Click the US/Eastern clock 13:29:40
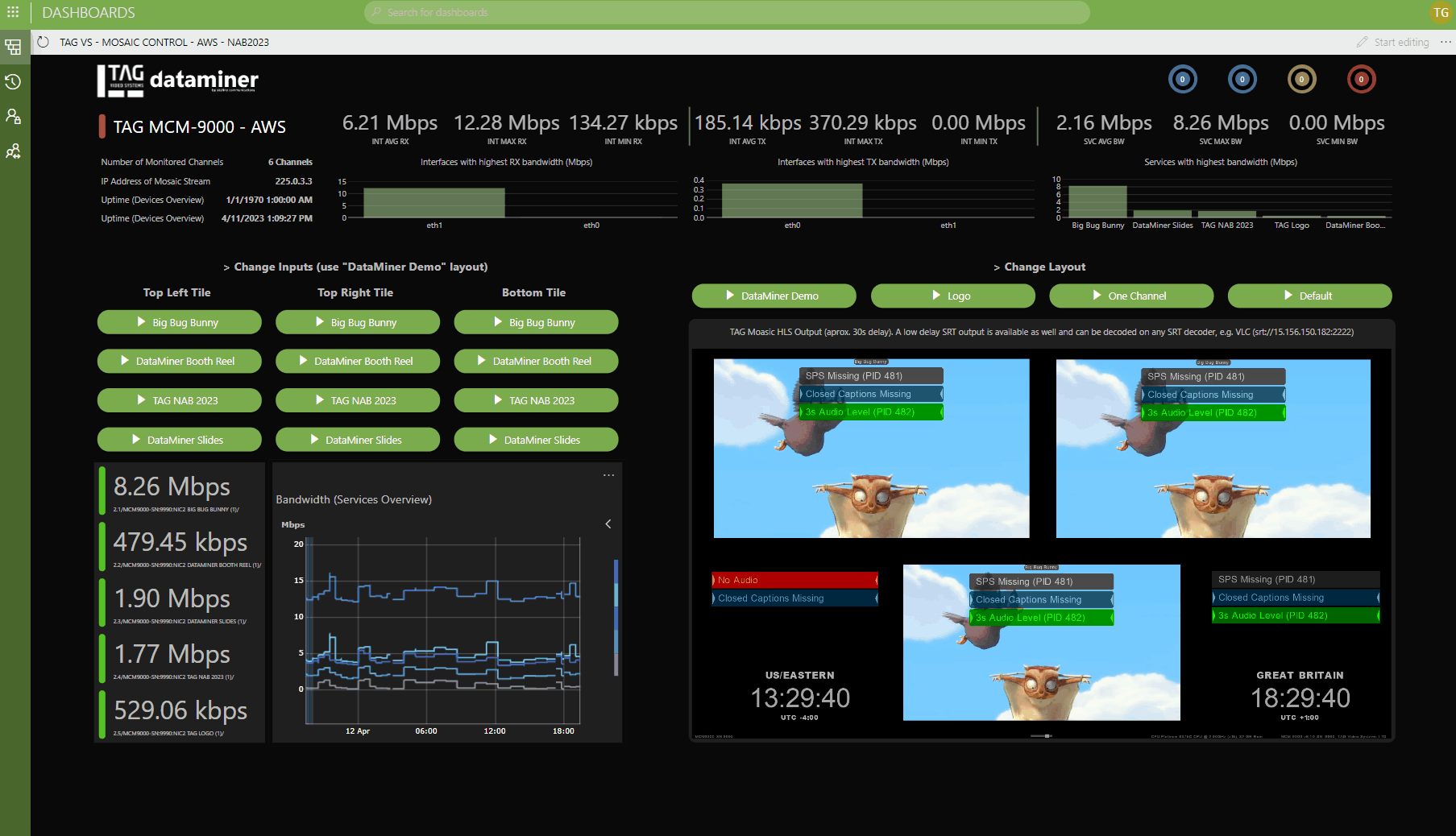Image resolution: width=1456 pixels, height=836 pixels. click(800, 697)
